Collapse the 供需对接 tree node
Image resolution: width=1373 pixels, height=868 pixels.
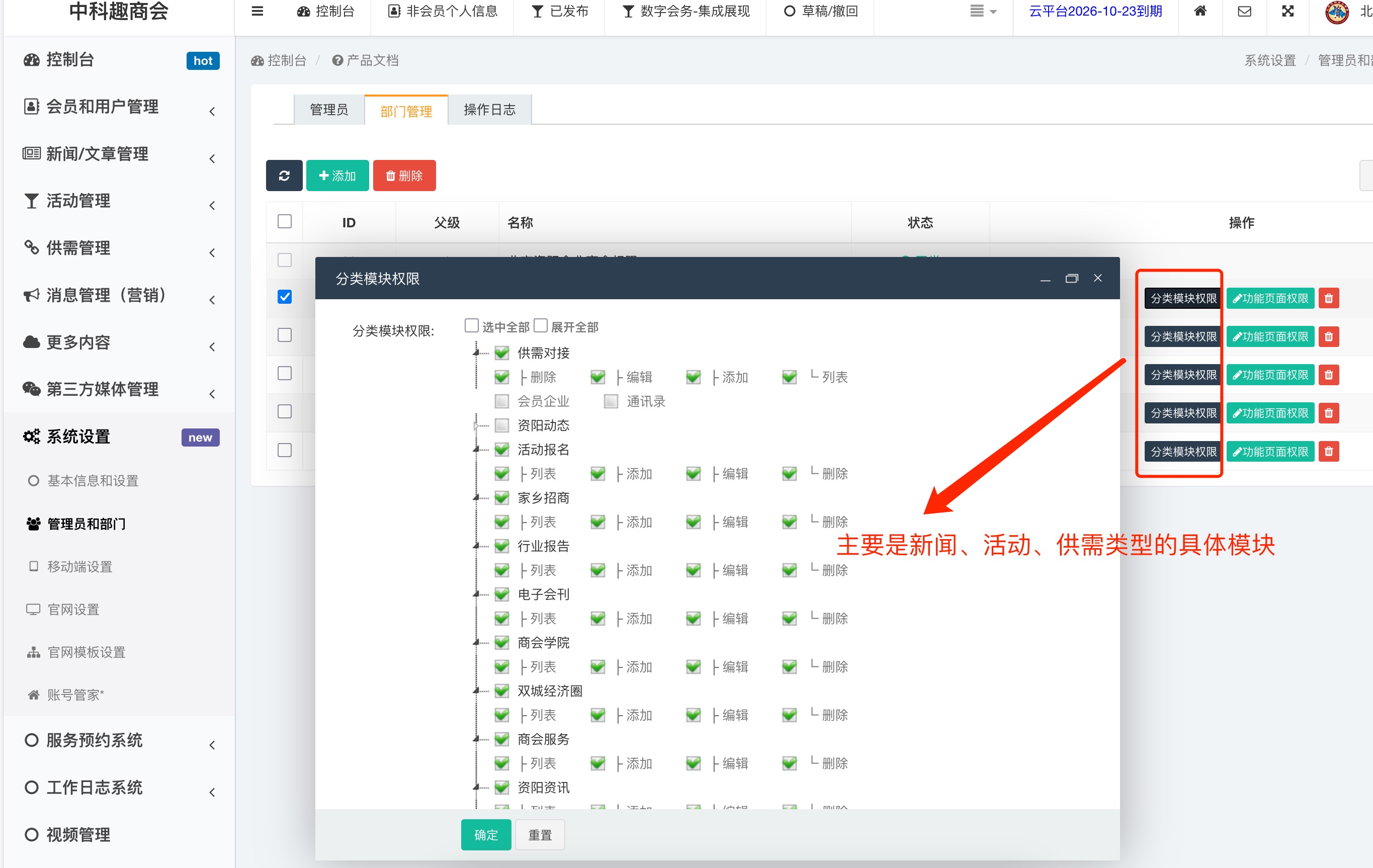tap(476, 353)
